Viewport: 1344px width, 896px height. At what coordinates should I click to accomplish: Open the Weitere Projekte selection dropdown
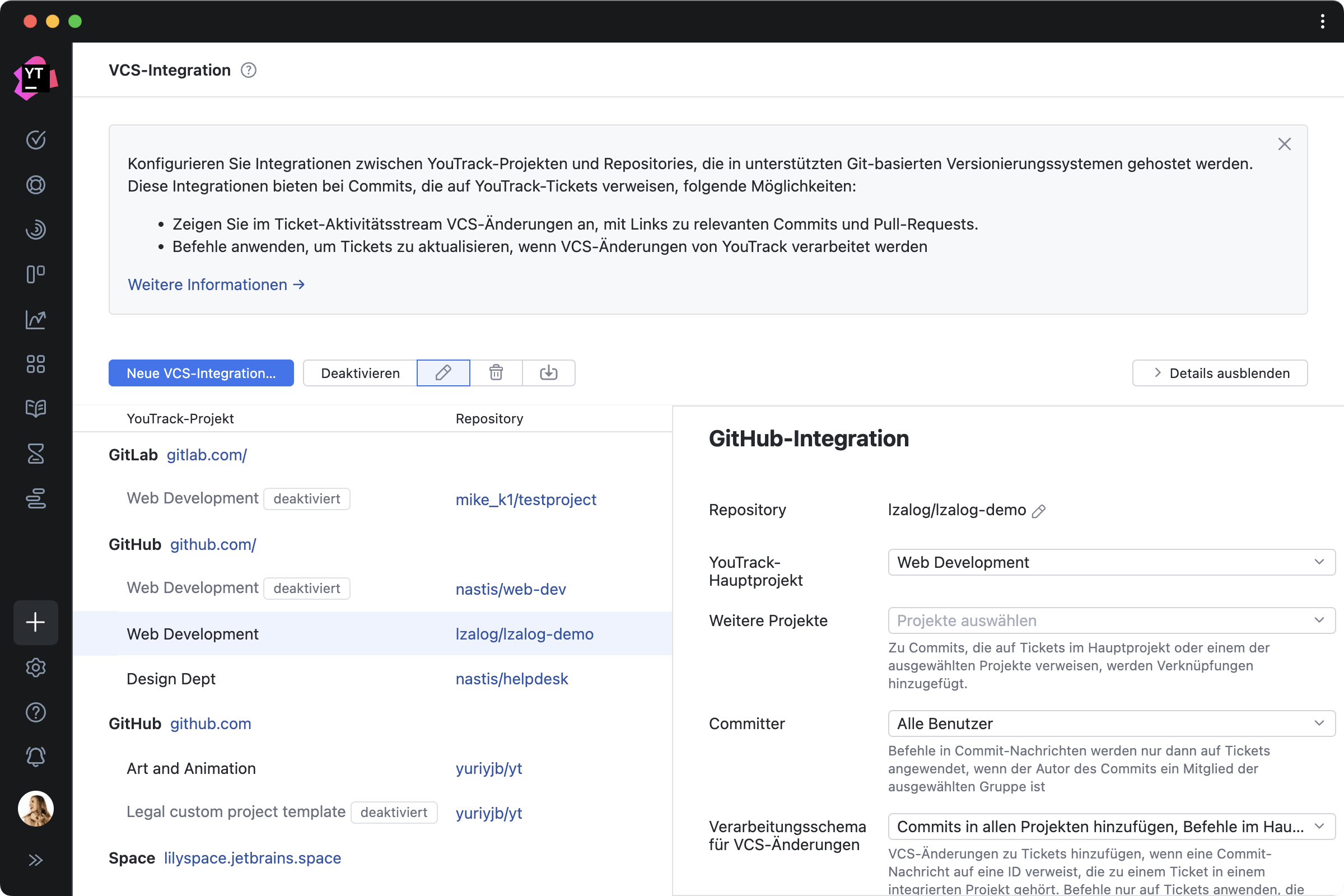[x=1111, y=620]
